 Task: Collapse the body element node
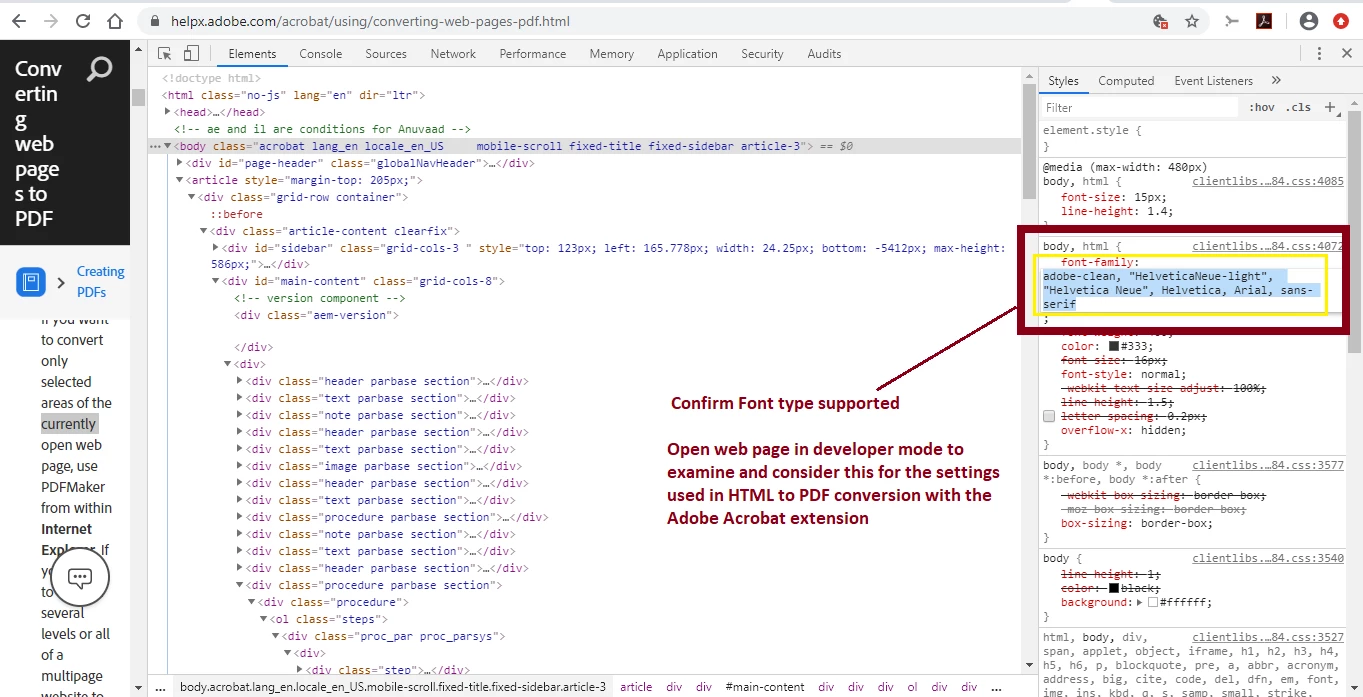click(x=168, y=146)
